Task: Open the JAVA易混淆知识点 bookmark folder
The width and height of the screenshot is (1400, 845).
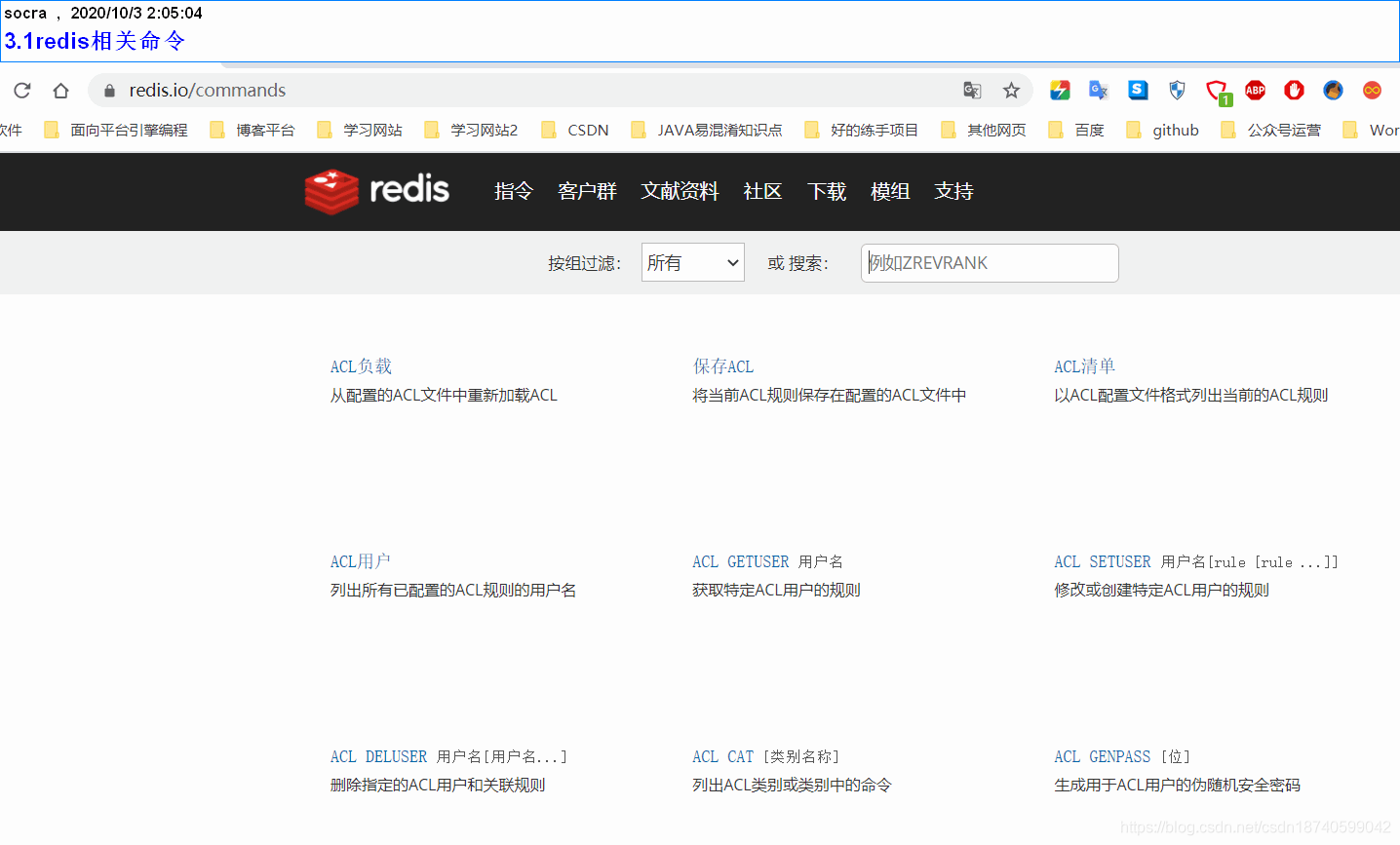Action: pos(707,131)
